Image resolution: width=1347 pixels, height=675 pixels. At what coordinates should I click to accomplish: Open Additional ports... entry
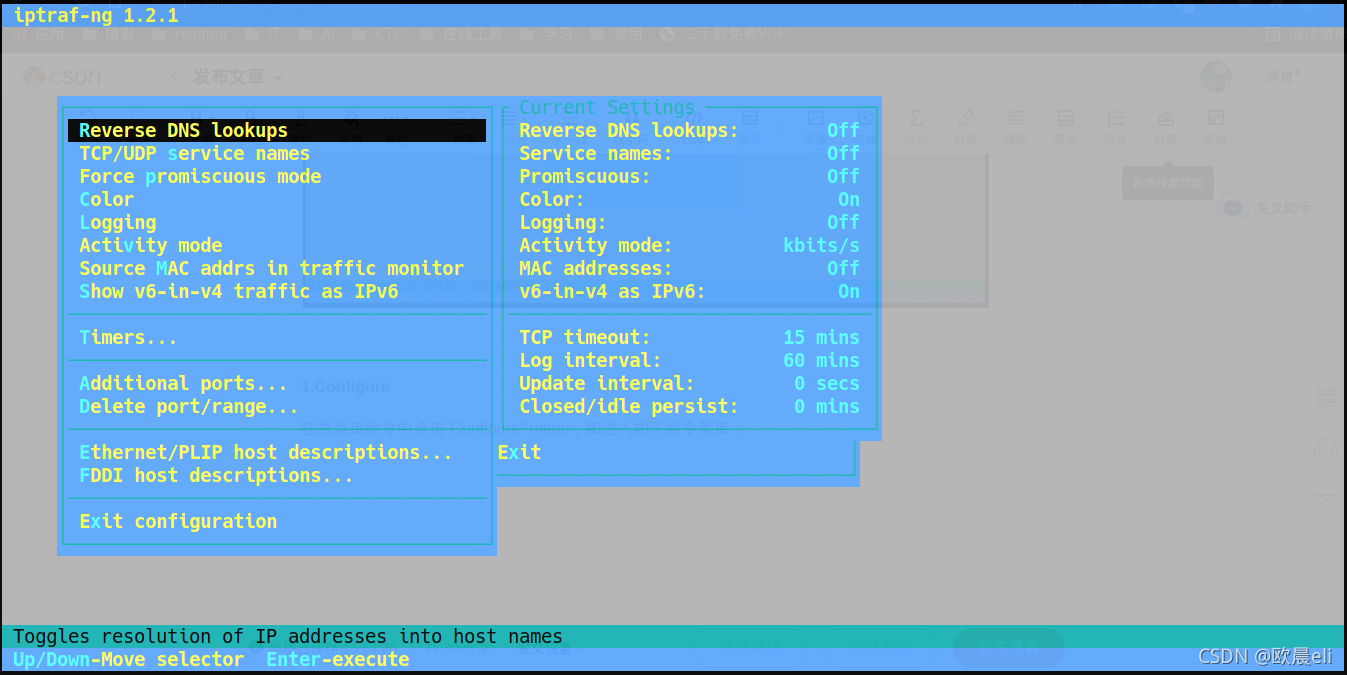183,383
